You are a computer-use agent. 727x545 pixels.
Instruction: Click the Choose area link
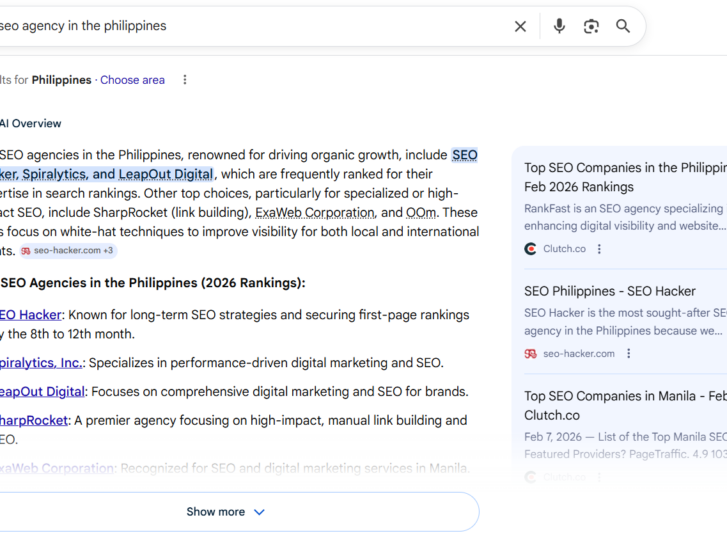click(132, 80)
